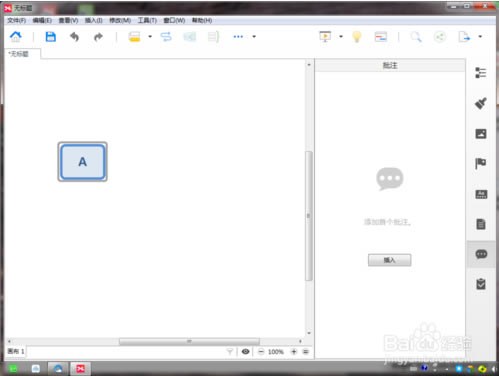Click the filter funnel in status bar
499x376 pixels.
point(230,351)
